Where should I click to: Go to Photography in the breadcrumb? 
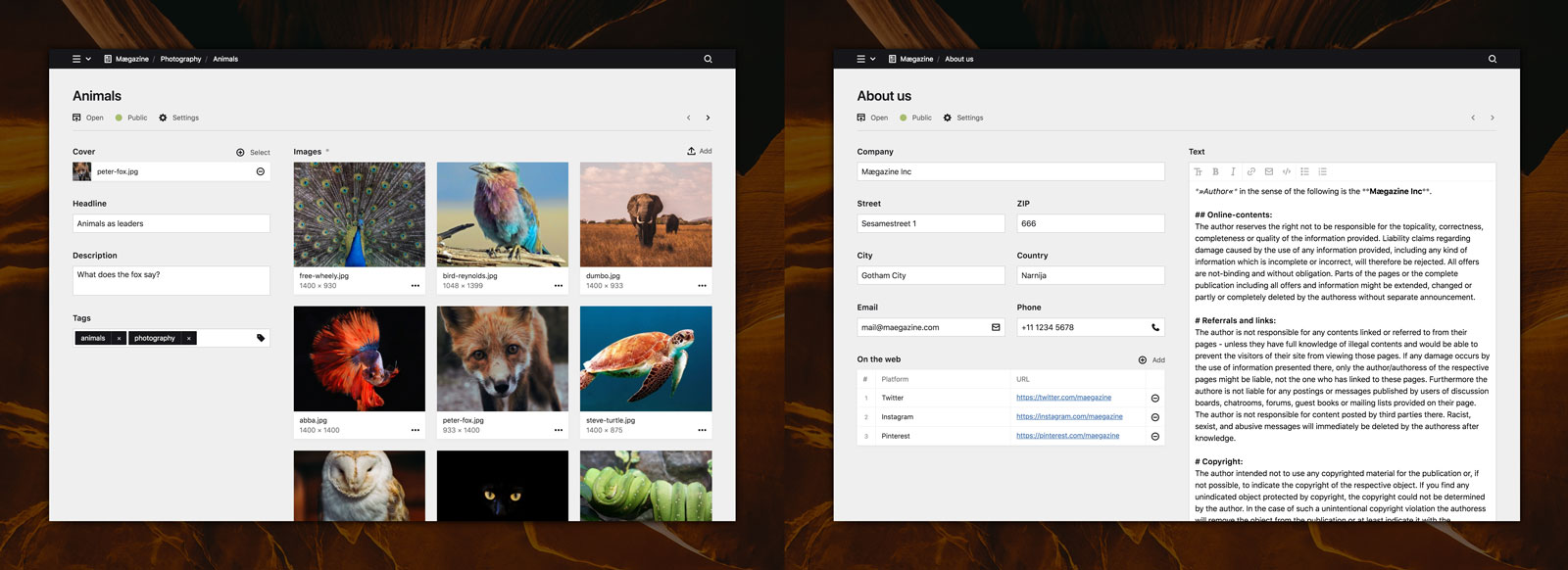click(180, 59)
